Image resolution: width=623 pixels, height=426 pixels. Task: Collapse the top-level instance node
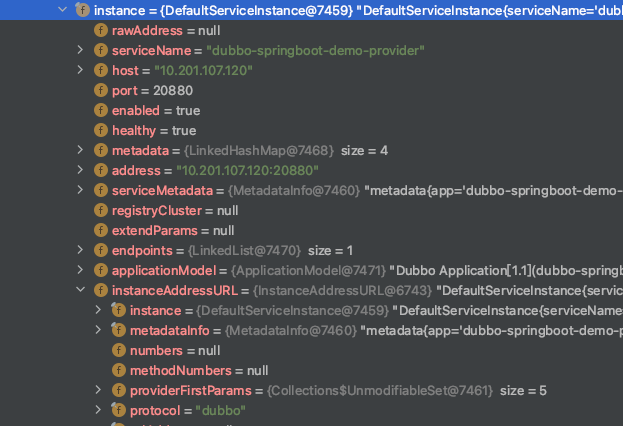tap(62, 9)
